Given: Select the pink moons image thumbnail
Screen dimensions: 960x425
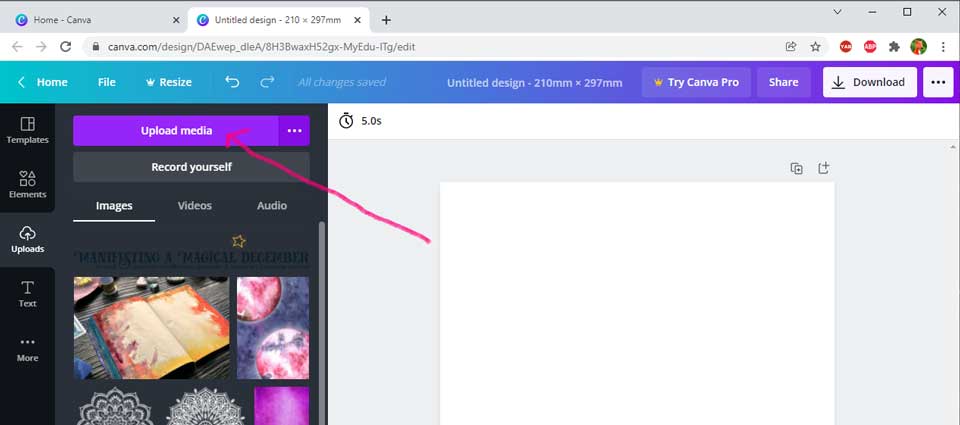Looking at the screenshot, I should (273, 328).
